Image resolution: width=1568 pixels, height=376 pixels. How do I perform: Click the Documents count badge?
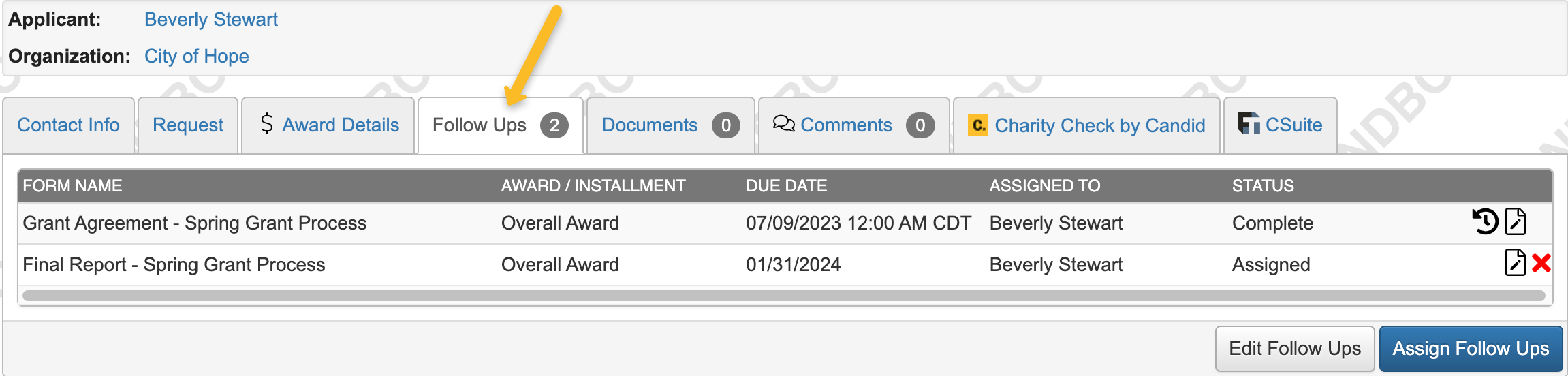click(726, 125)
